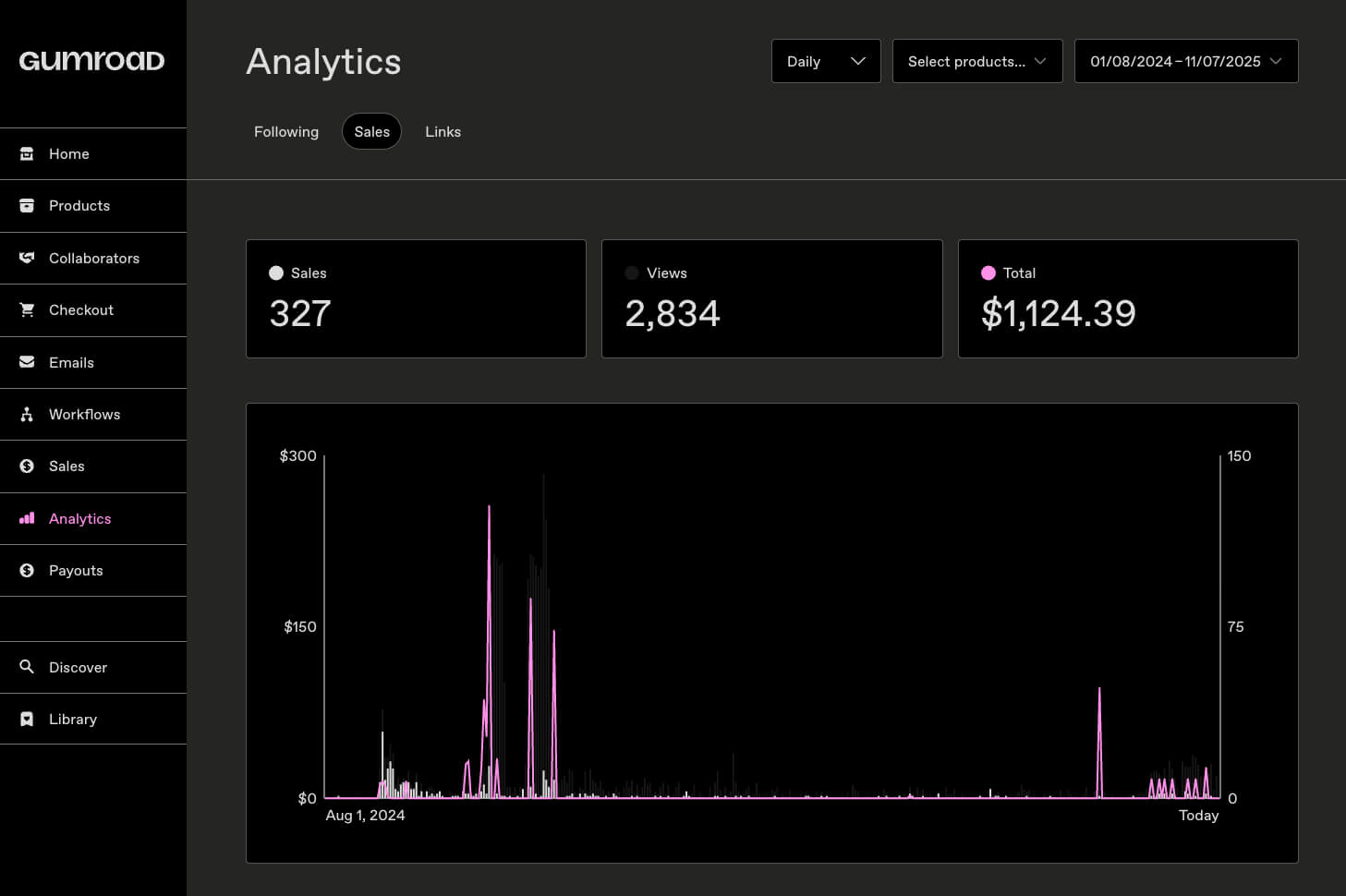
Task: Open Checkout via its cart icon
Action: click(27, 309)
